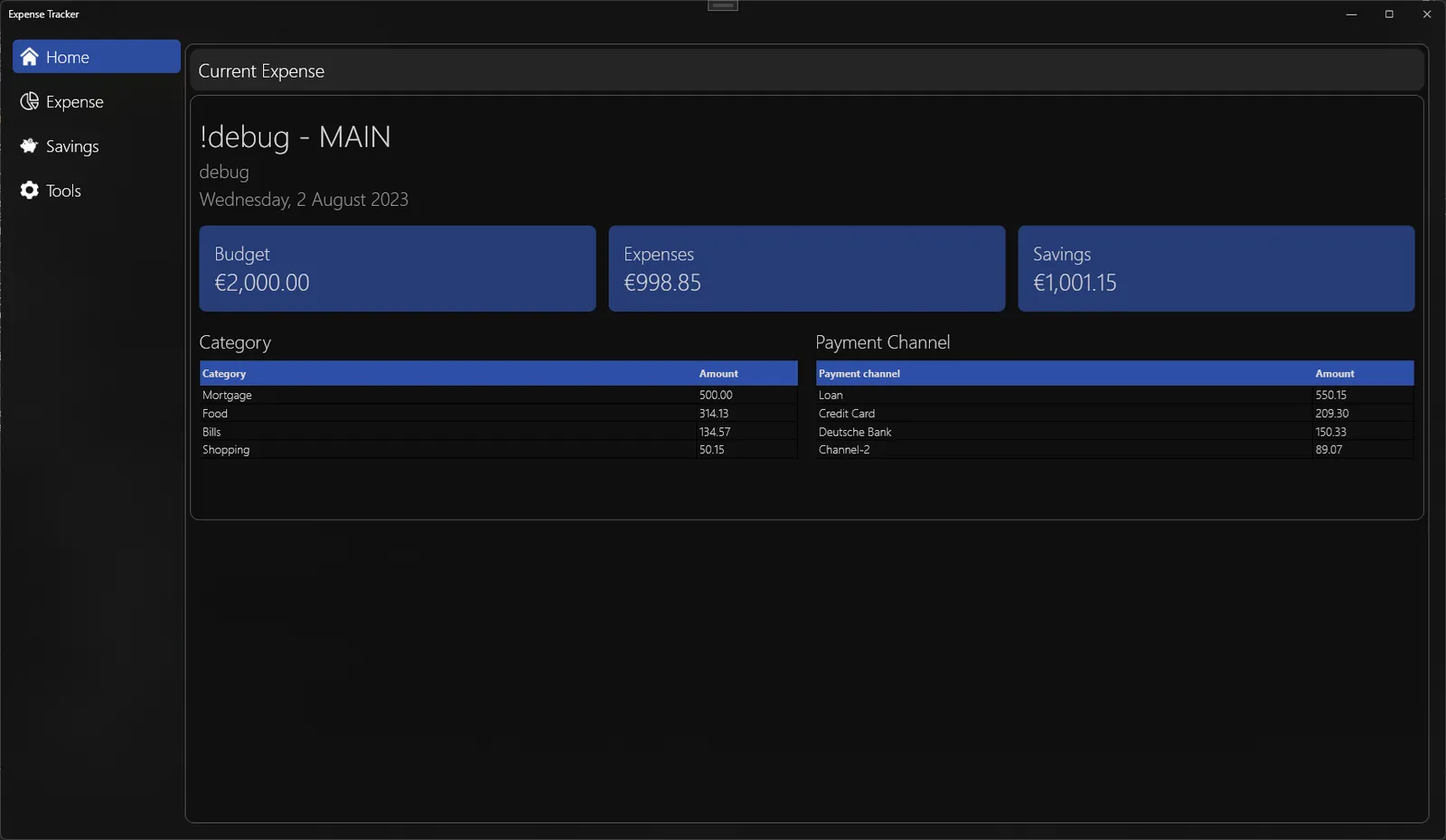Select the Credit Card payment channel row
This screenshot has width=1446, height=840.
[x=1115, y=413]
